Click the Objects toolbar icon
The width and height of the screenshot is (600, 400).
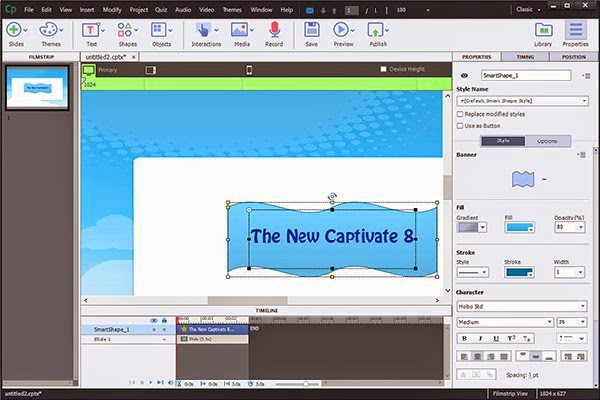158,30
